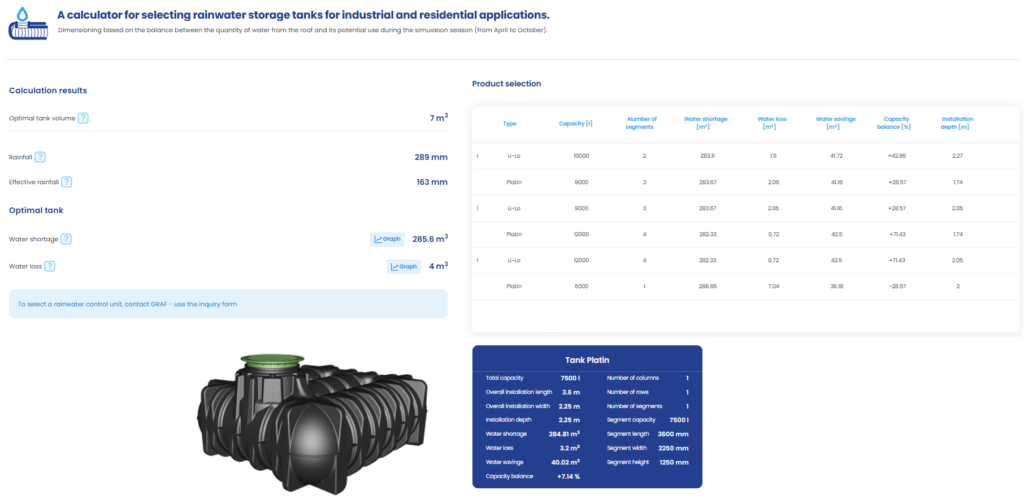This screenshot has height=503, width=1024.
Task: Click the Tank Platin panel title
Action: (x=587, y=361)
